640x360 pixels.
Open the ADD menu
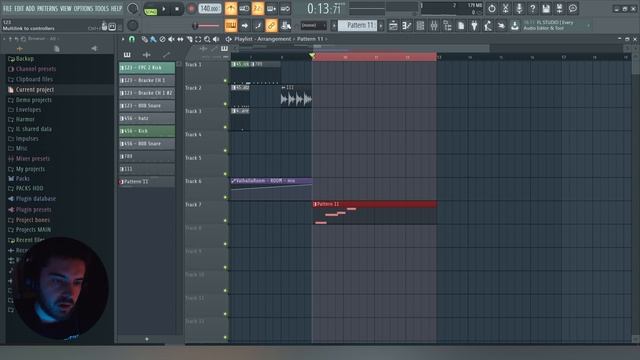31,9
